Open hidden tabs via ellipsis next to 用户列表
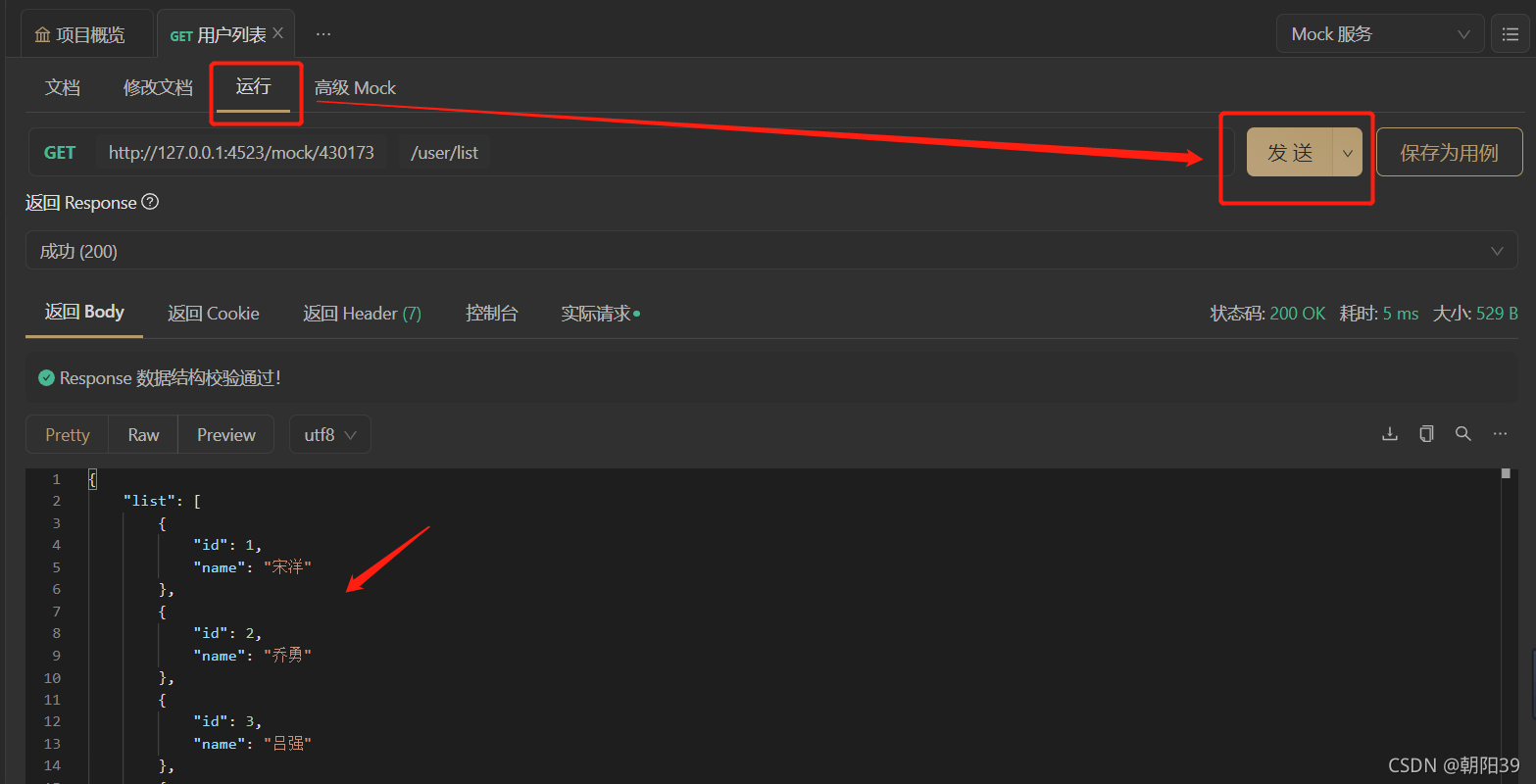This screenshot has height=784, width=1536. [x=323, y=33]
